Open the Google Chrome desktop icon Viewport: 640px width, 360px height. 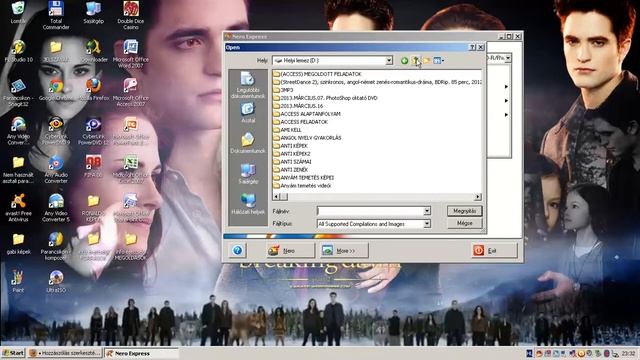tap(56, 90)
